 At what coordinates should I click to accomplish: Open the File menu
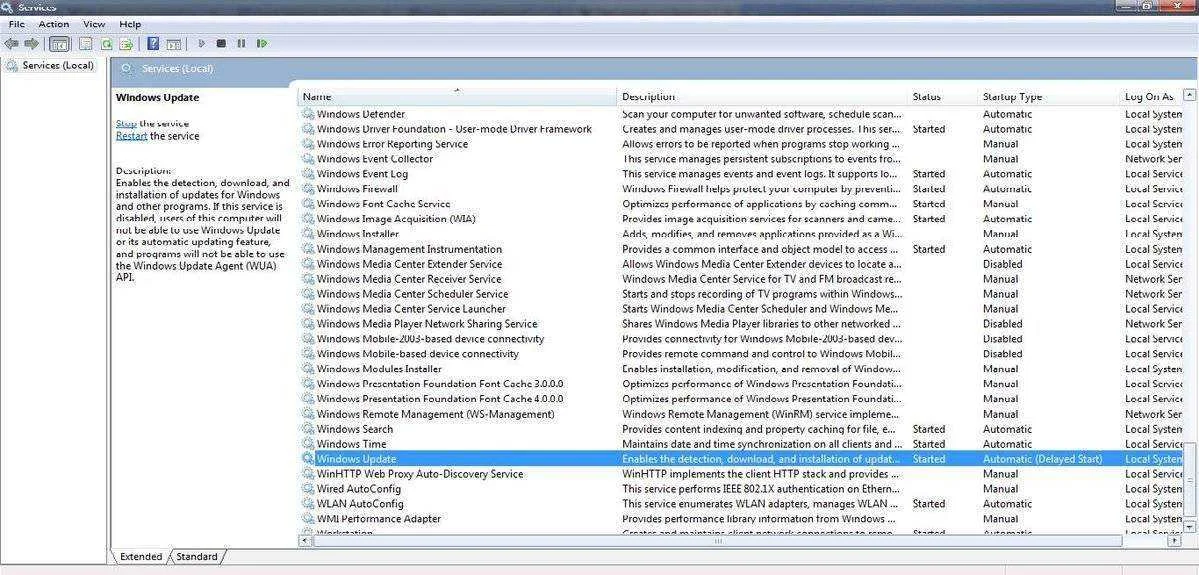tap(16, 24)
